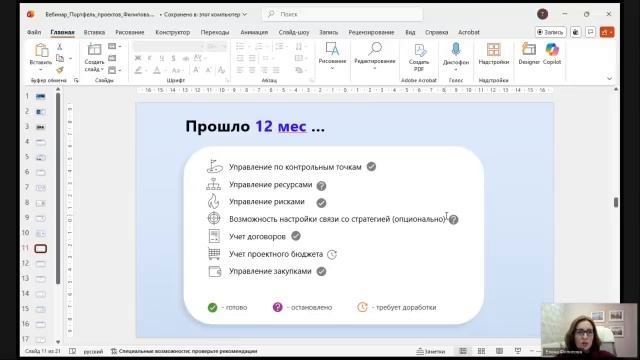Toggle bulleted list button
Screen dimensions: 640x360
coord(240,47)
